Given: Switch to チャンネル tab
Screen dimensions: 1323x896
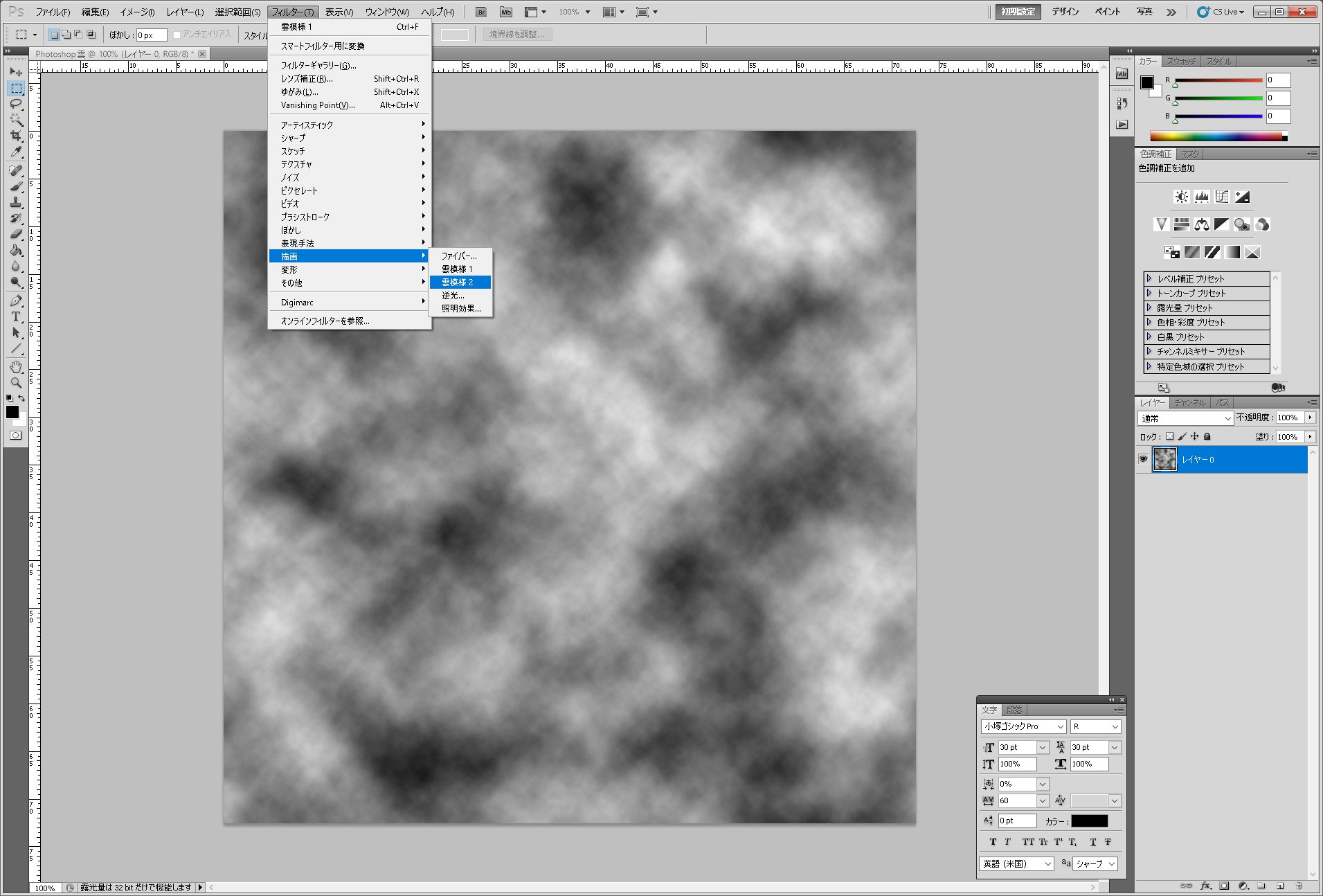Looking at the screenshot, I should point(1189,402).
